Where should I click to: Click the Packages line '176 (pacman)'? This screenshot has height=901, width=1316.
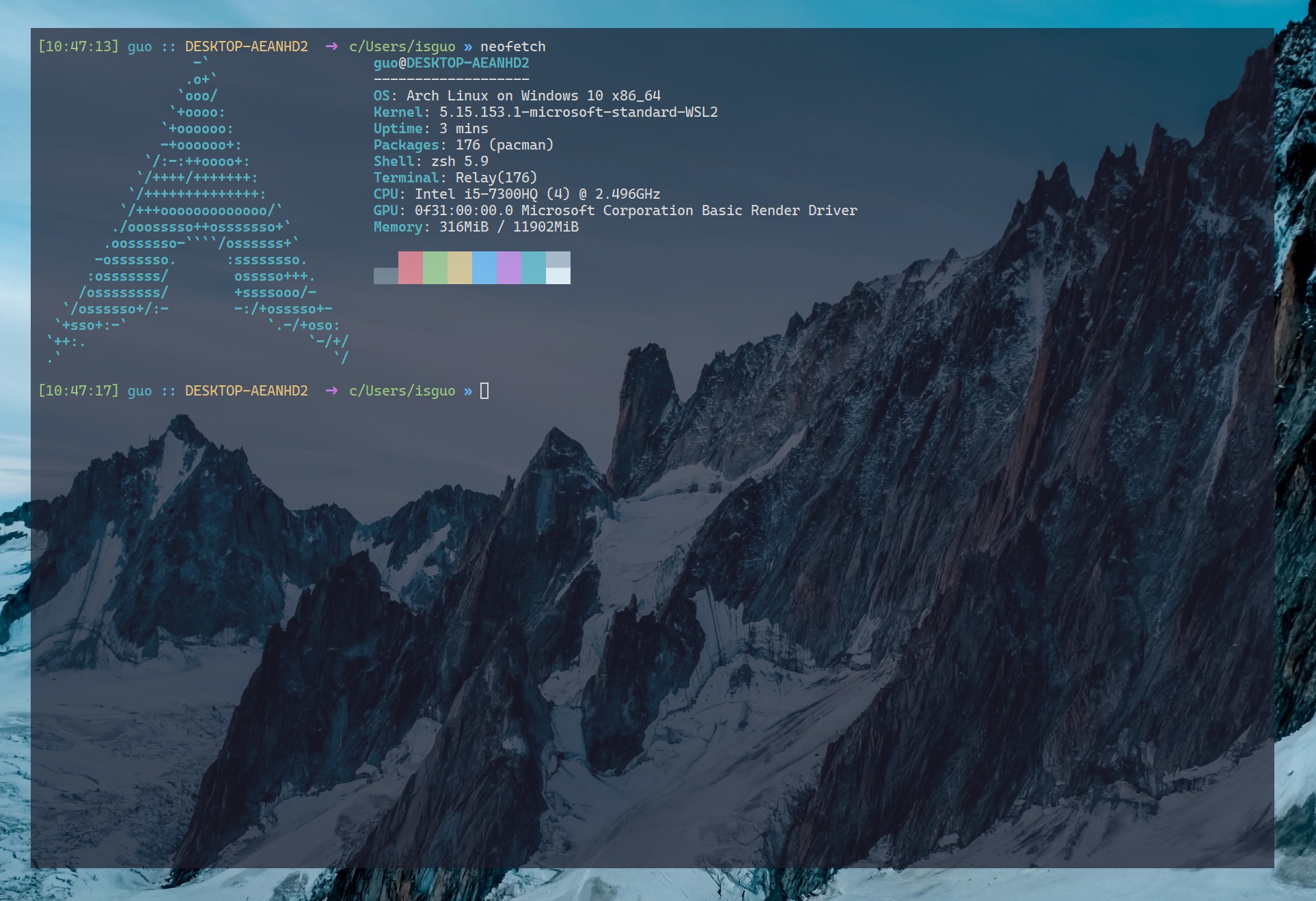click(x=463, y=145)
